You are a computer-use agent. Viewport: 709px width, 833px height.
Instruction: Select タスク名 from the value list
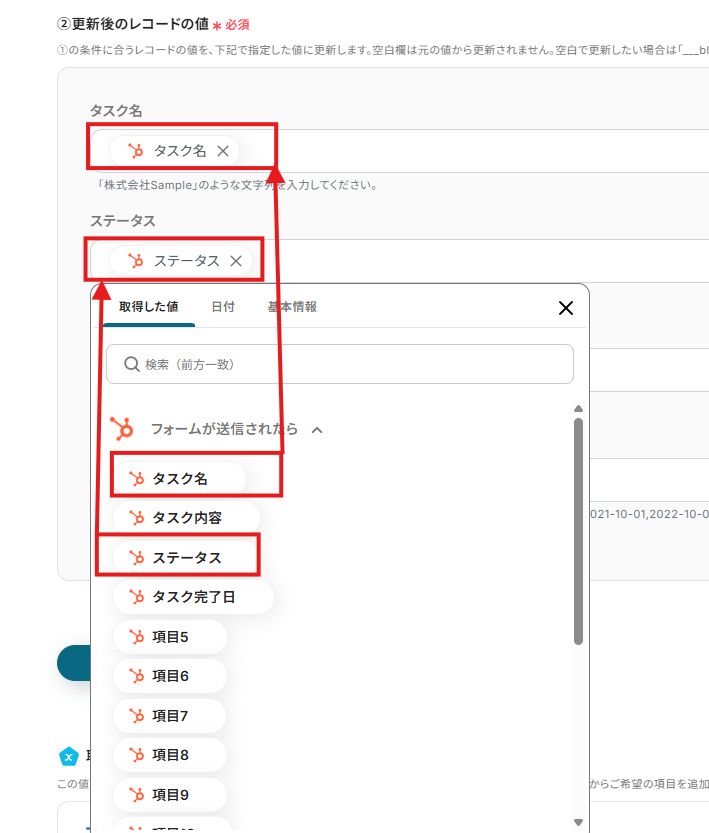click(180, 479)
